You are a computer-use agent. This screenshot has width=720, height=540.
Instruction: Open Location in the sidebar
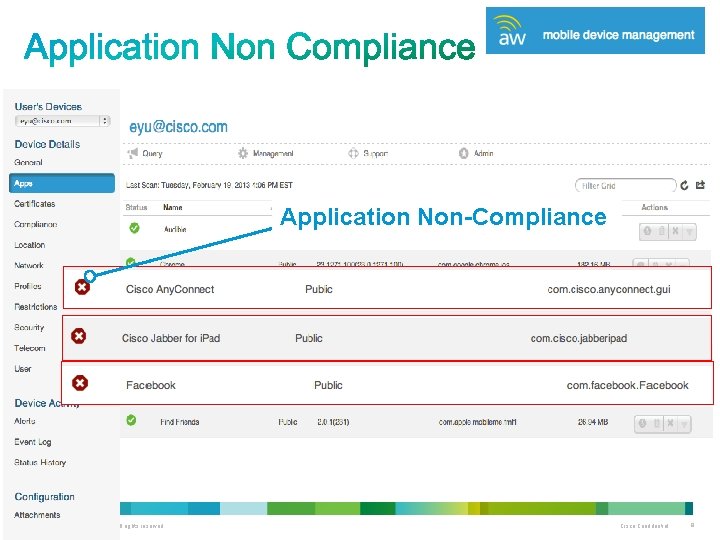(29, 245)
